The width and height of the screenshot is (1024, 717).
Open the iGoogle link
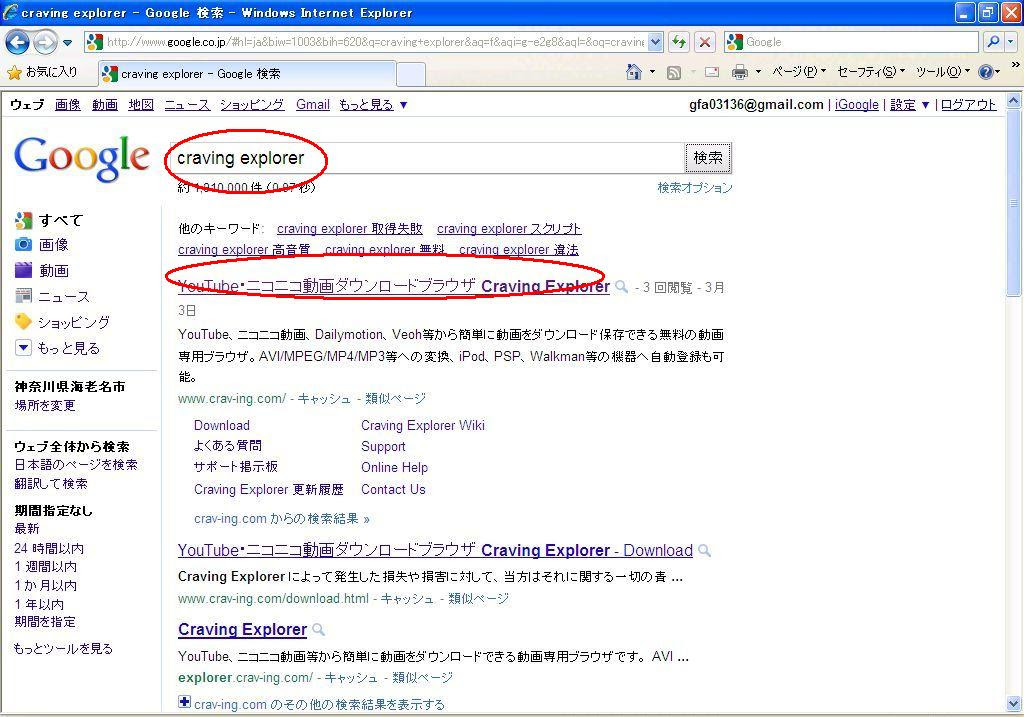[x=857, y=104]
